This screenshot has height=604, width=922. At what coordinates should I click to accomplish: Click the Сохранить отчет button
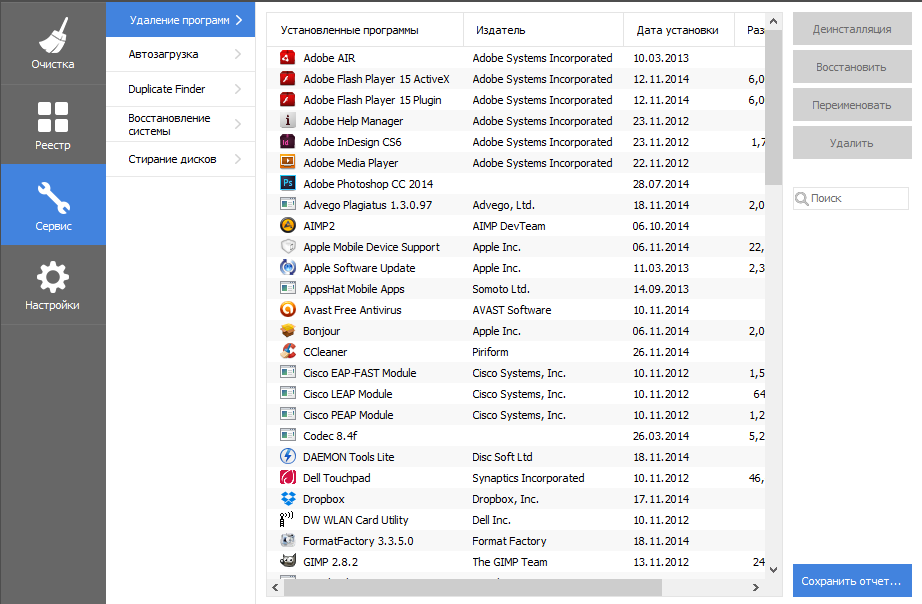[852, 581]
